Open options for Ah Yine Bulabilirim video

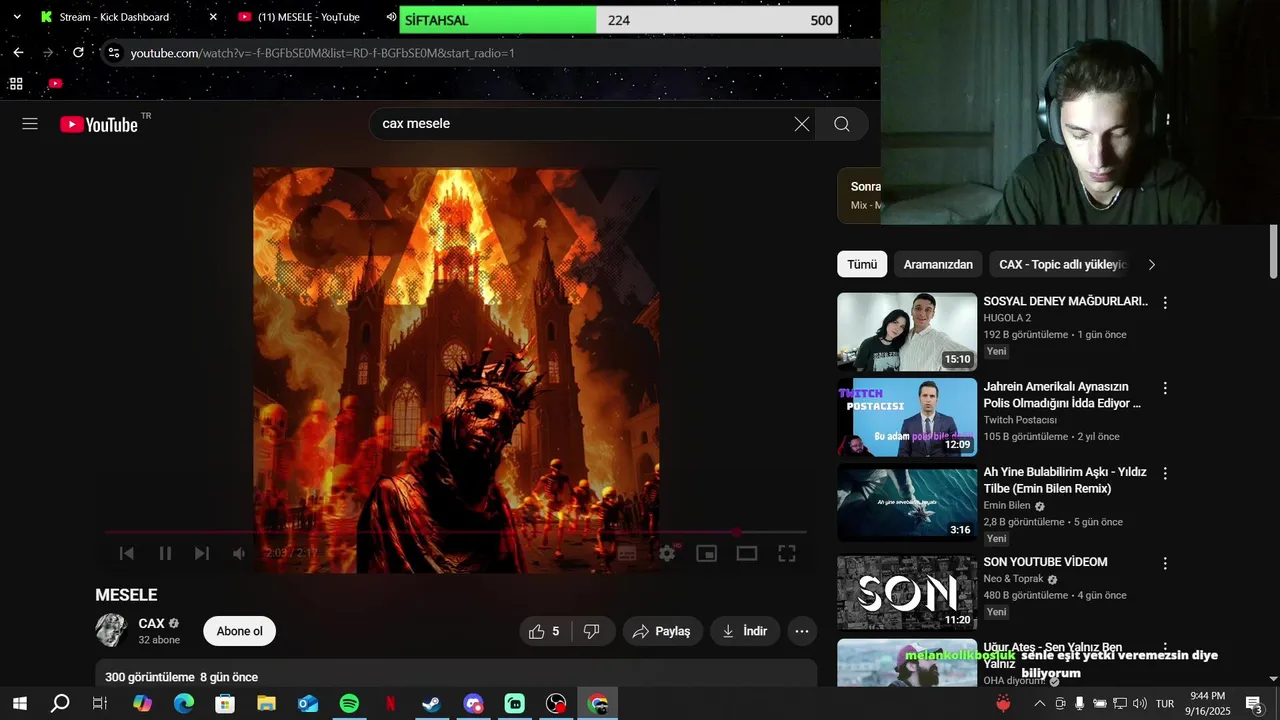pos(1164,473)
